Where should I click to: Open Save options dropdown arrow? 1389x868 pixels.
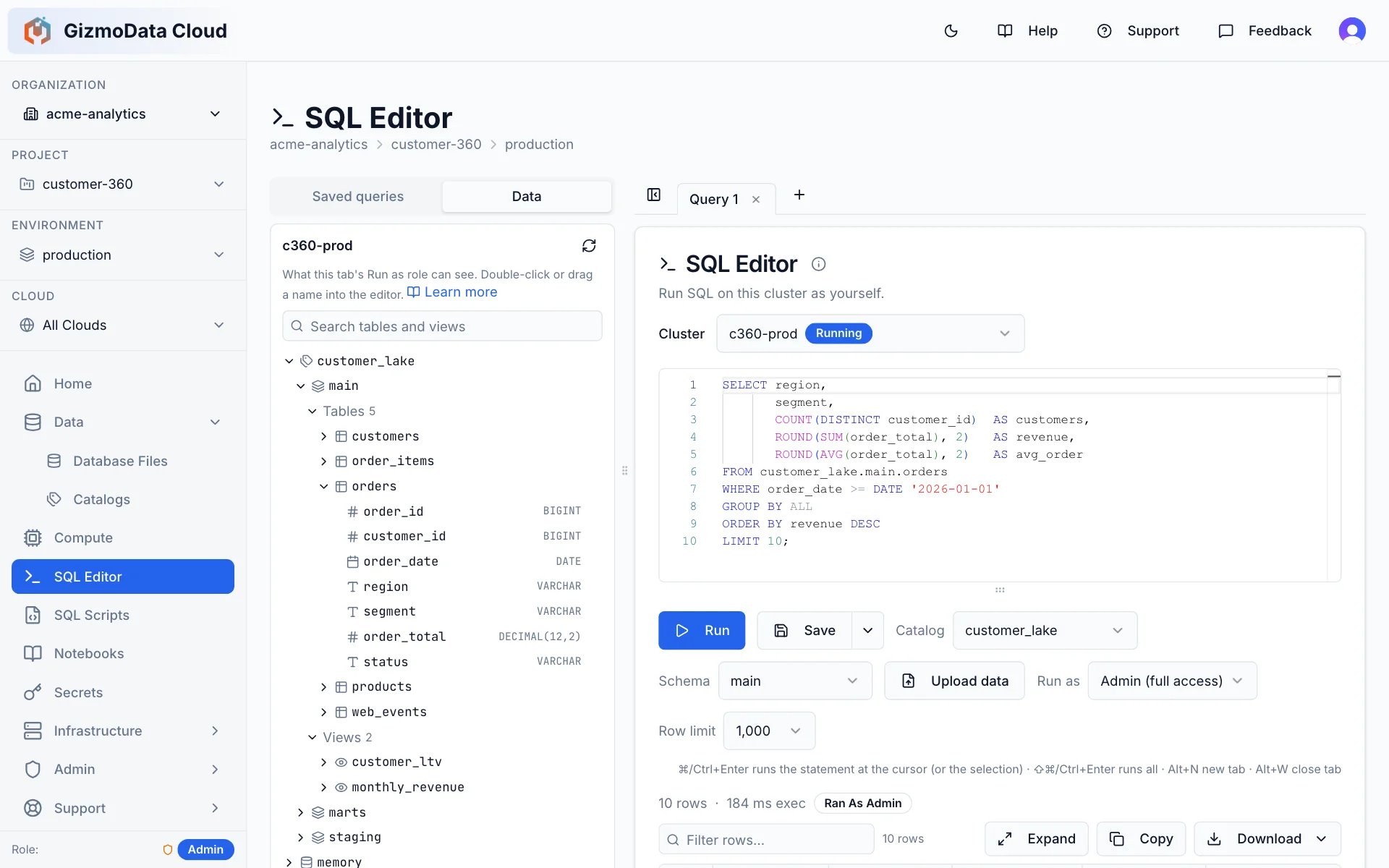(x=867, y=631)
